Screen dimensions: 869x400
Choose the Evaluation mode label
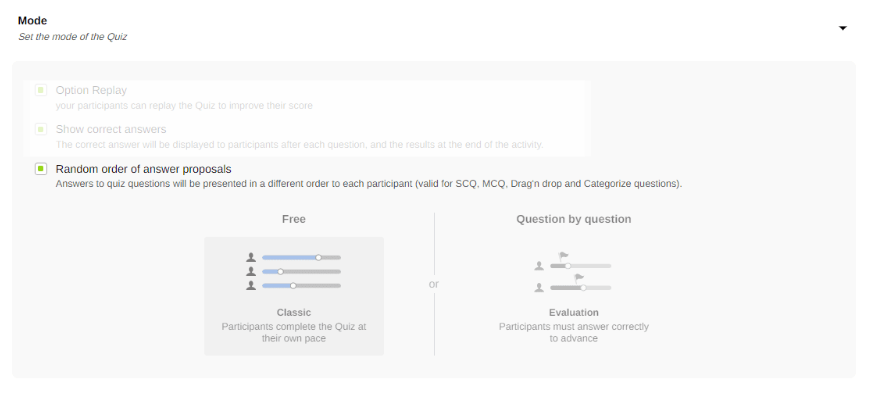pos(573,312)
